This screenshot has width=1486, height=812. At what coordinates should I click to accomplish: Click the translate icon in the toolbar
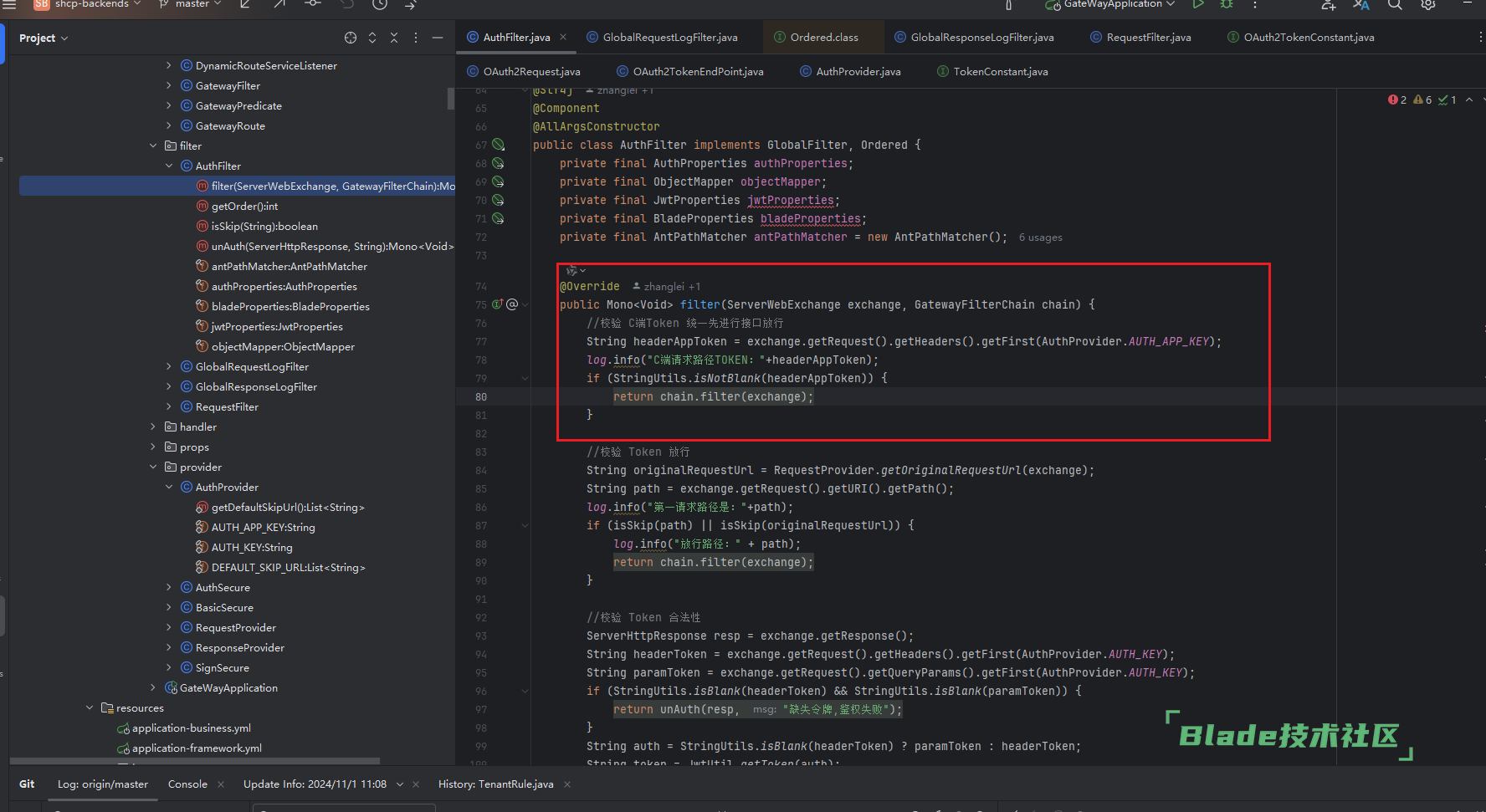coord(1361,4)
